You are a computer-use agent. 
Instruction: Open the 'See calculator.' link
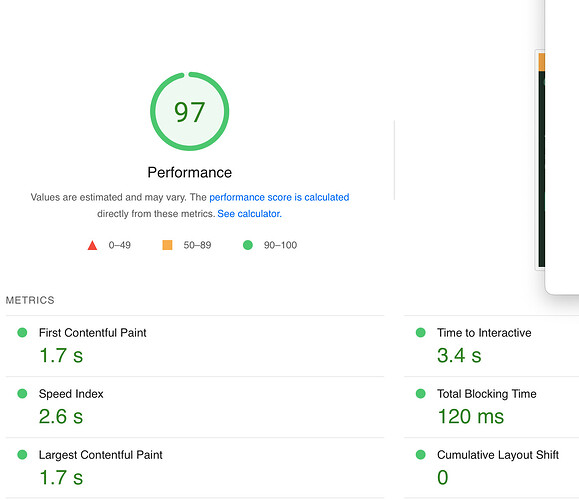249,214
